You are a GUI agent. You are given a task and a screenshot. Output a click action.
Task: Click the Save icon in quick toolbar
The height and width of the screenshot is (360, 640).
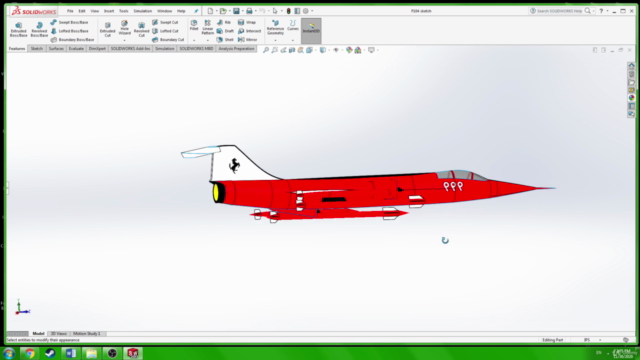(236, 11)
